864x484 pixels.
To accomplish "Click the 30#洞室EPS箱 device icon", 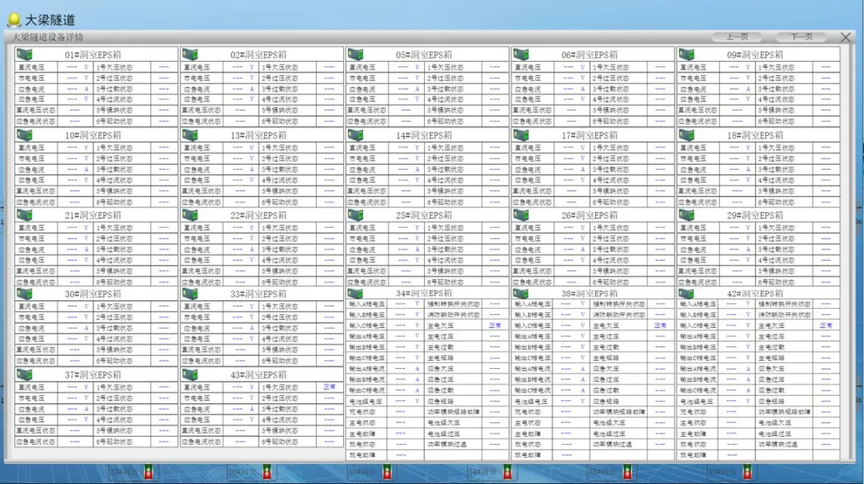I will (x=24, y=294).
